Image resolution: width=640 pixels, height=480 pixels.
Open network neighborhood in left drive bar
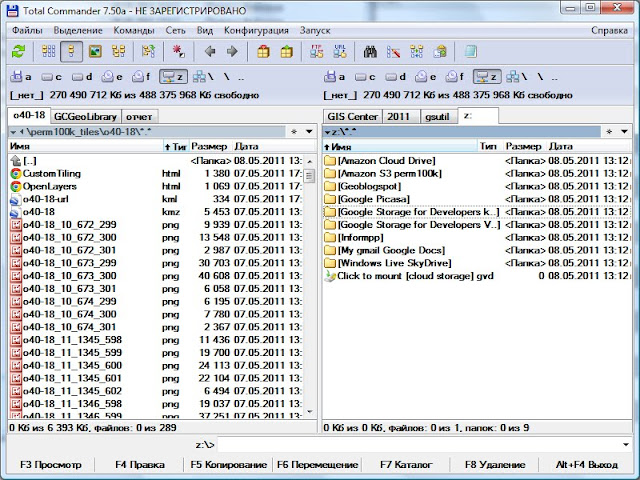[203, 77]
